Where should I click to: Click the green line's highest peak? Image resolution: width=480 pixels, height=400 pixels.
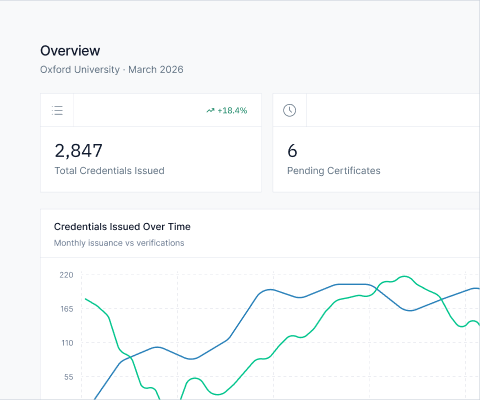(404, 276)
